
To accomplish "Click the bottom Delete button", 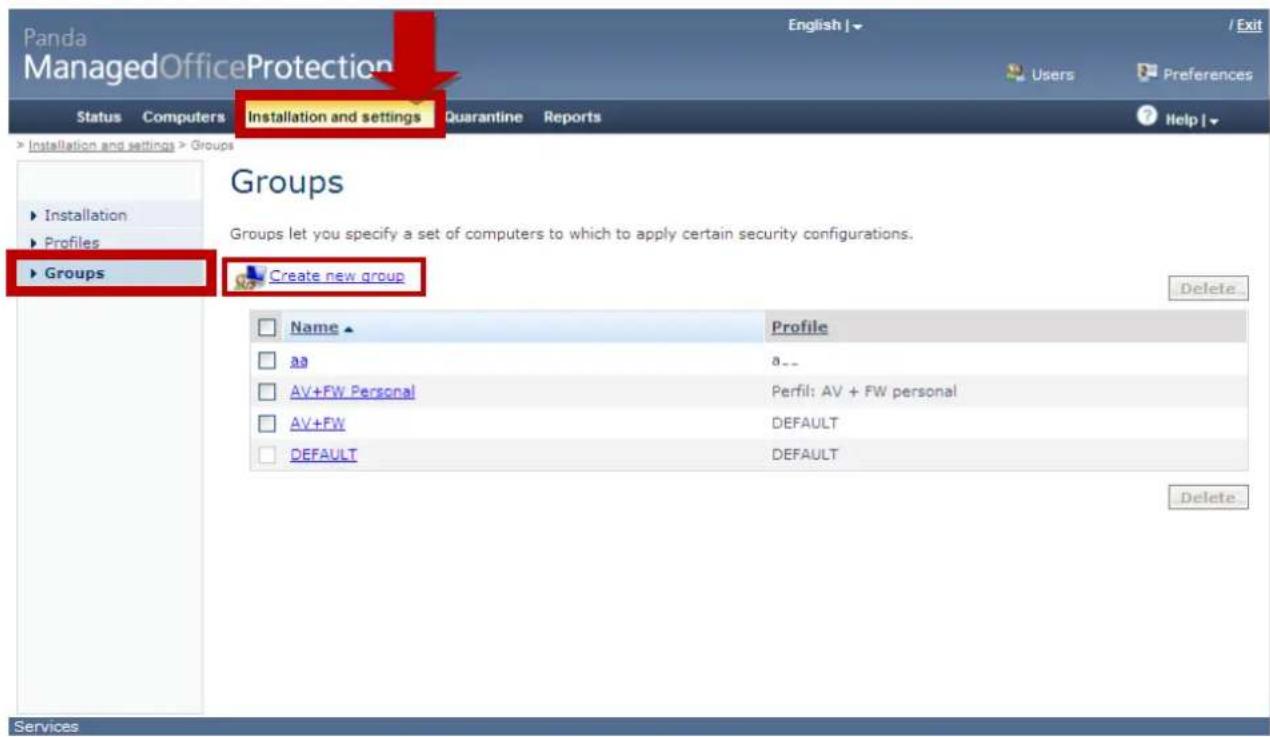I will point(1208,497).
